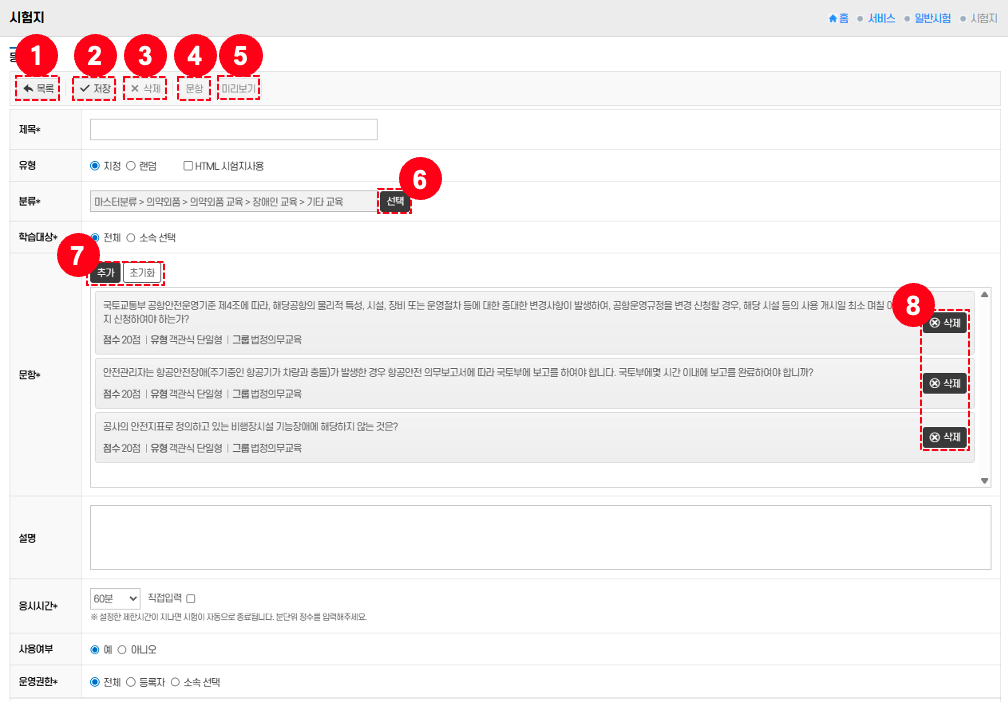Viewport: 1008px width, 702px height.
Task: Click the 선택 category select button
Action: (x=395, y=201)
